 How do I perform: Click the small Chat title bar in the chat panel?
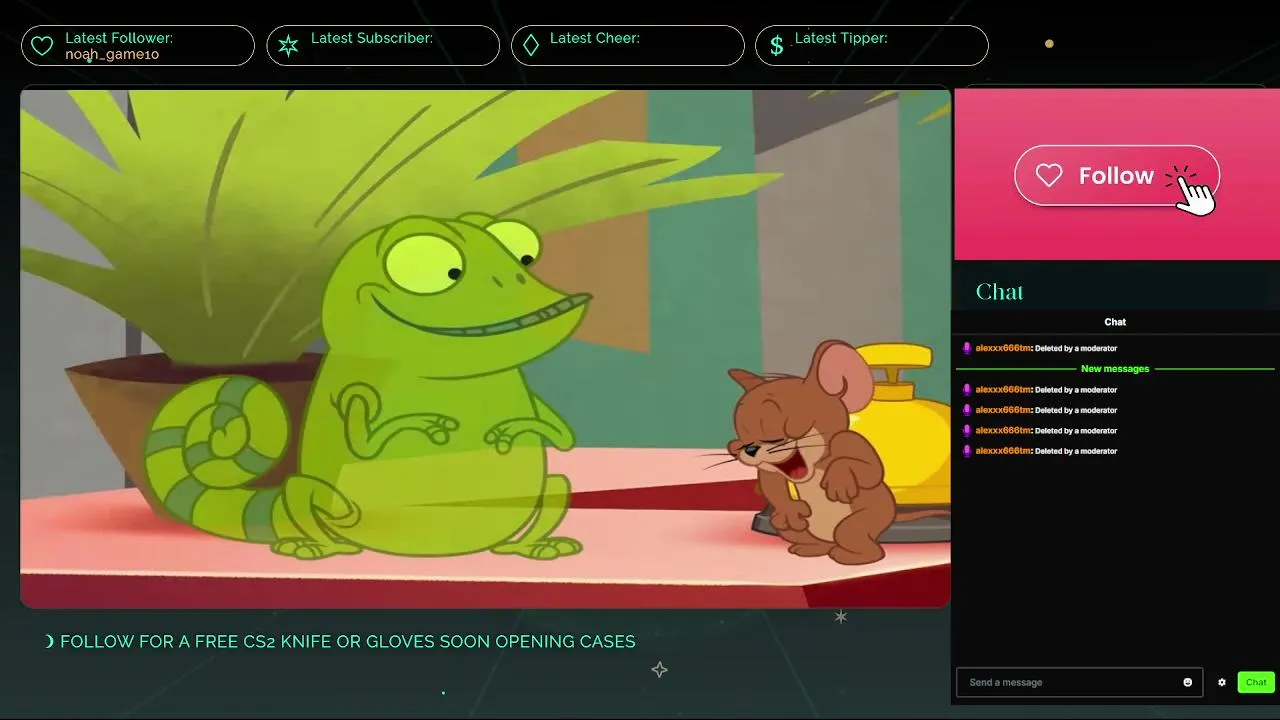tap(1115, 322)
